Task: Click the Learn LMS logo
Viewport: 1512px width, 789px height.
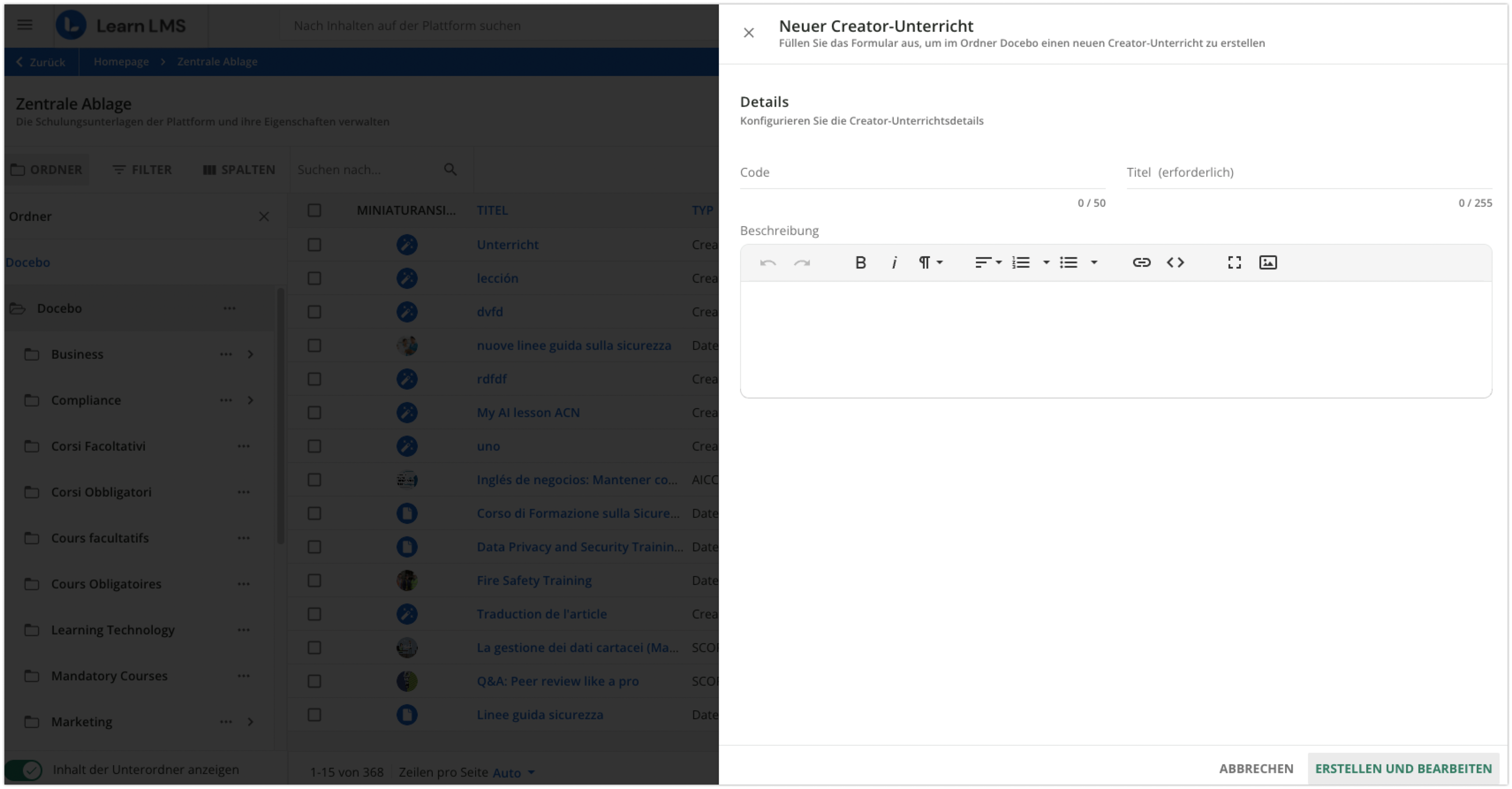Action: point(121,25)
